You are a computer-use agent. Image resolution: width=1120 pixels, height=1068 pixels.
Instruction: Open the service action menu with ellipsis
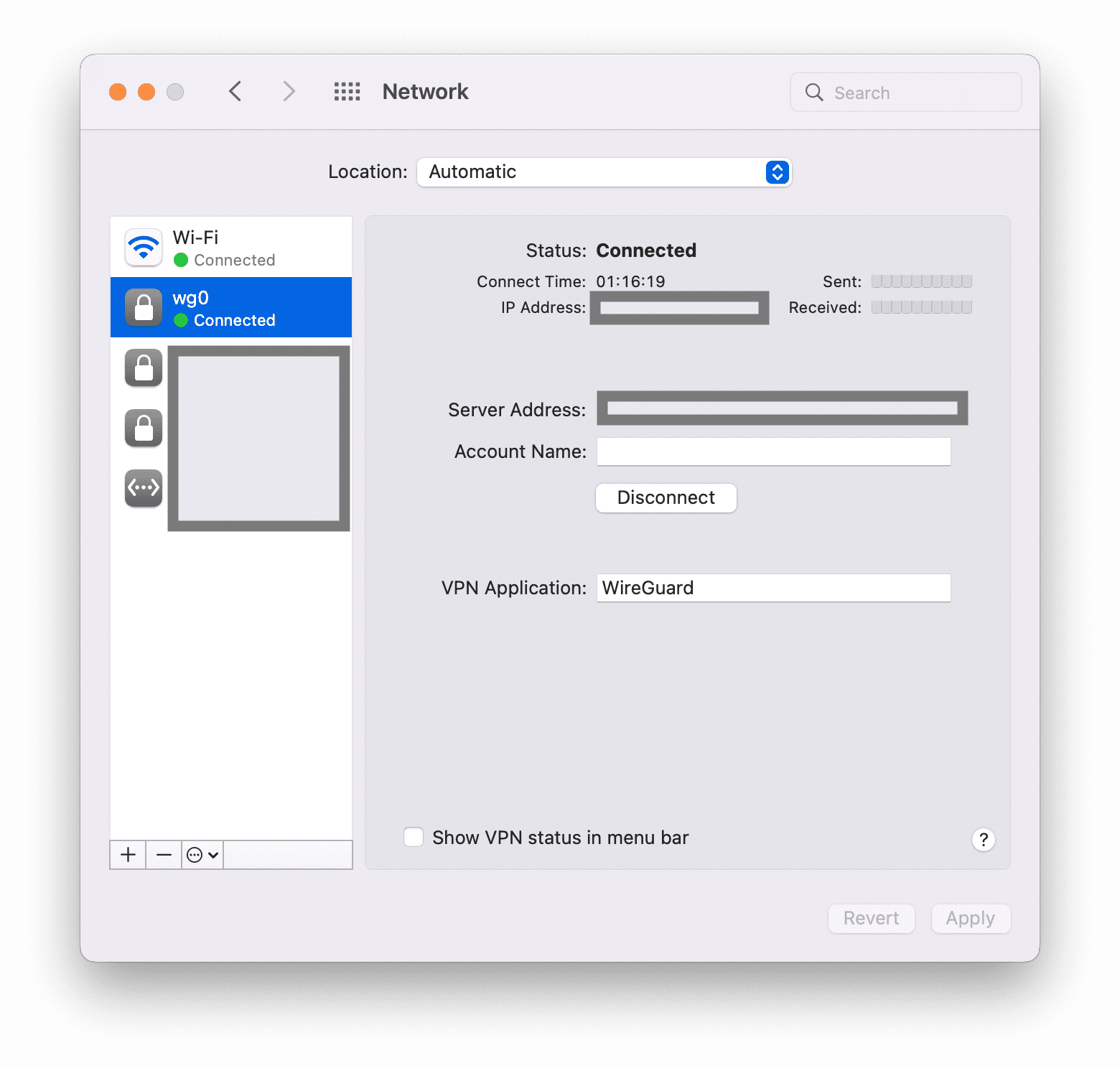pos(202,855)
